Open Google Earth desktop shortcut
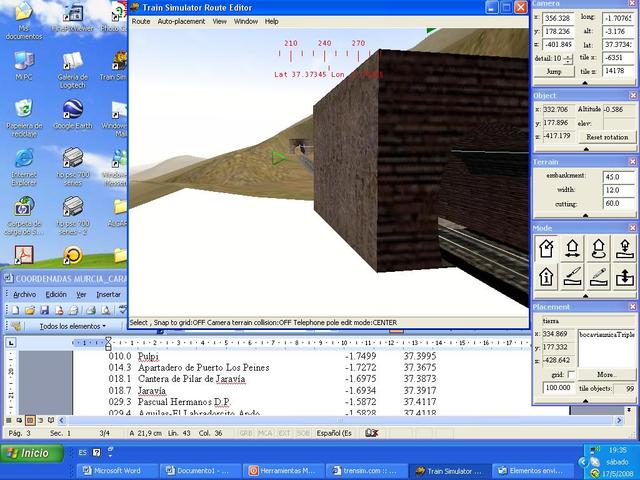The height and width of the screenshot is (480, 640). point(71,110)
